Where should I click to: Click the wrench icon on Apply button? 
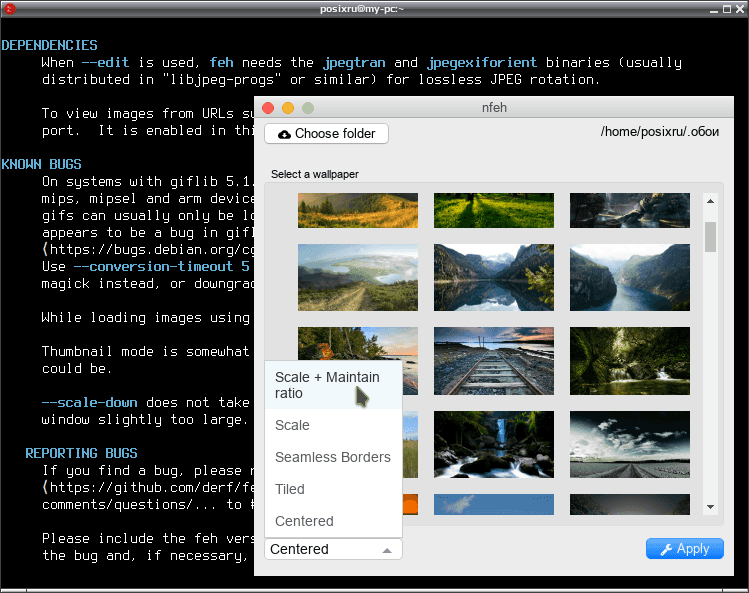(666, 550)
